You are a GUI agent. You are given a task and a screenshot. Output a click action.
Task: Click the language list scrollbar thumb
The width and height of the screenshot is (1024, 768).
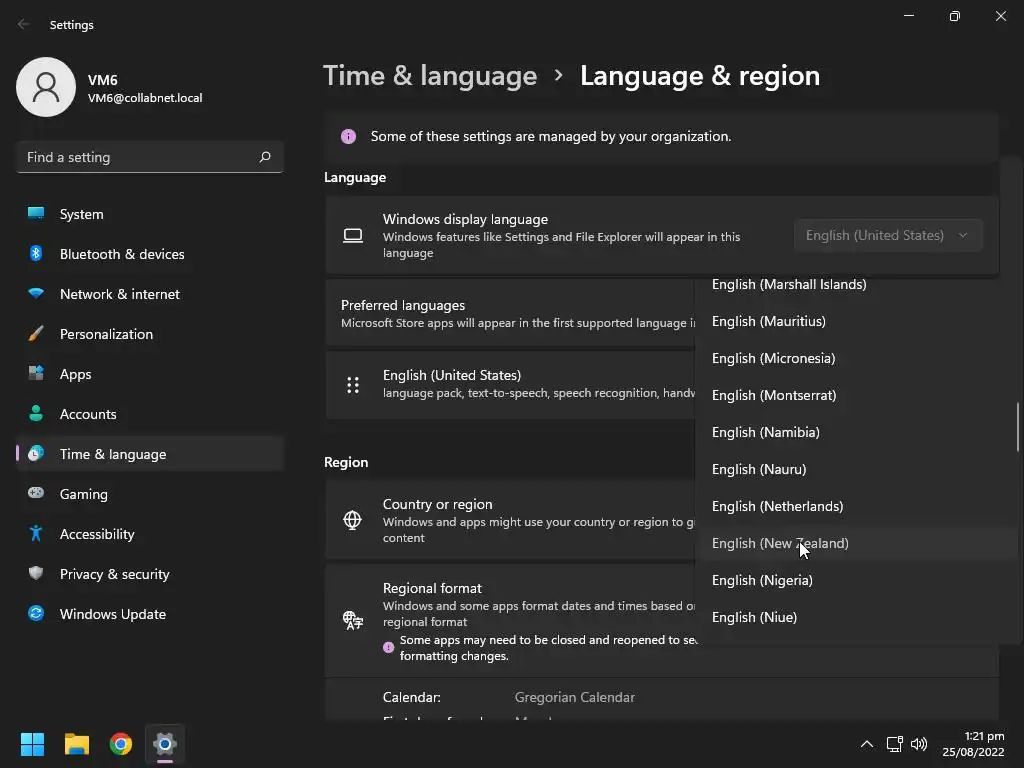[1017, 427]
